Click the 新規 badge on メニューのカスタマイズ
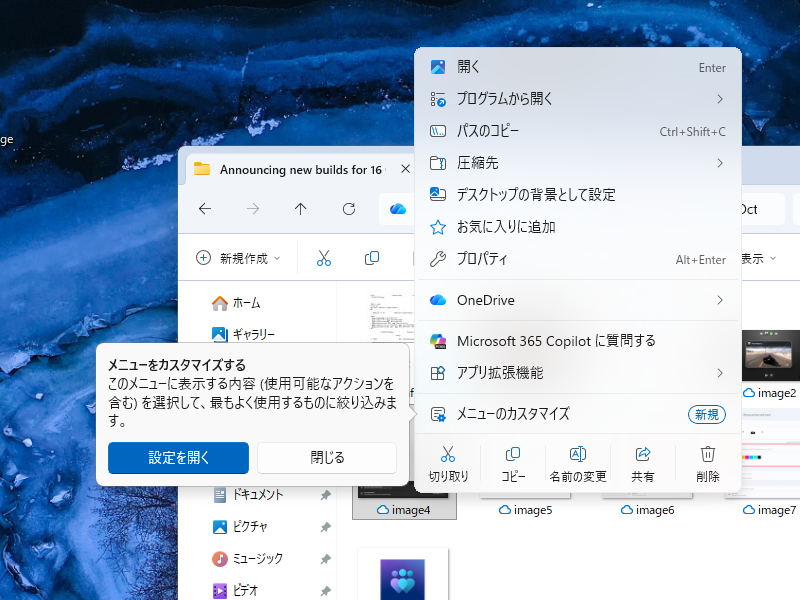 click(707, 414)
